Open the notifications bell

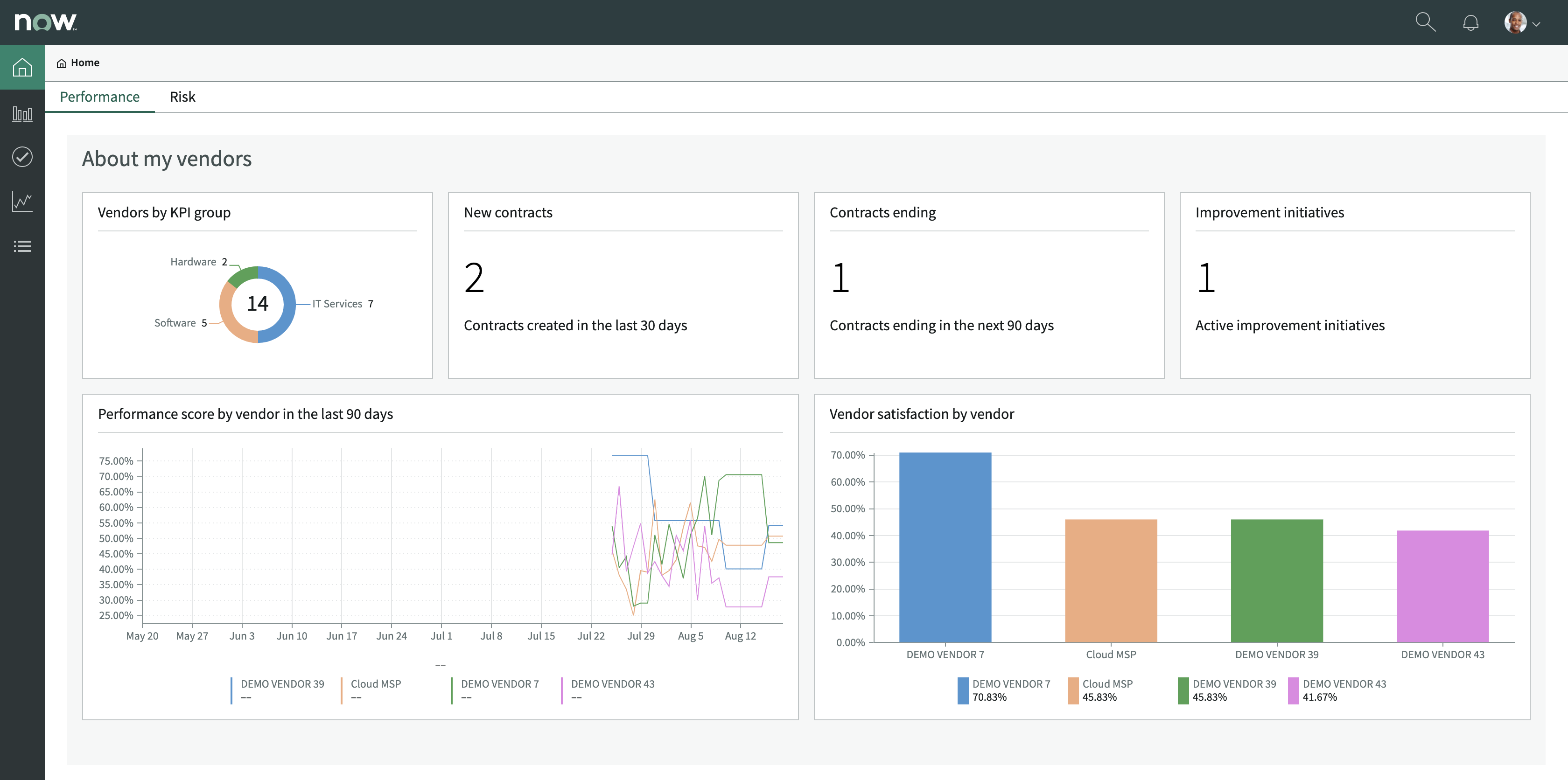coord(1470,23)
